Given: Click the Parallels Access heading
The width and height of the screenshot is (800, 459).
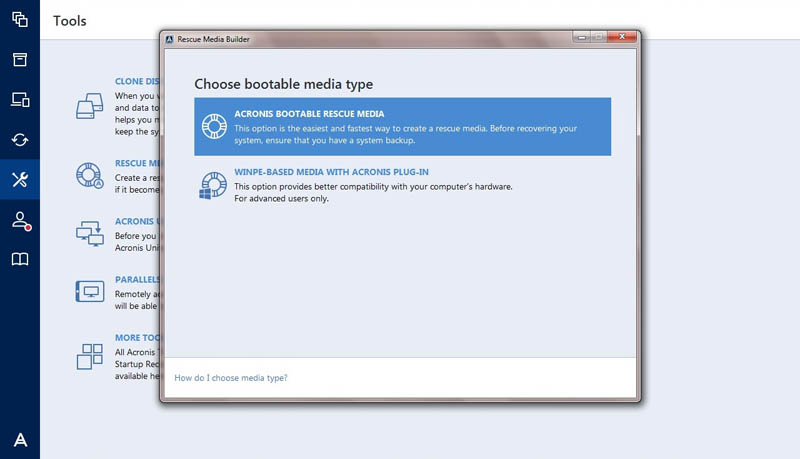Looking at the screenshot, I should tap(137, 279).
